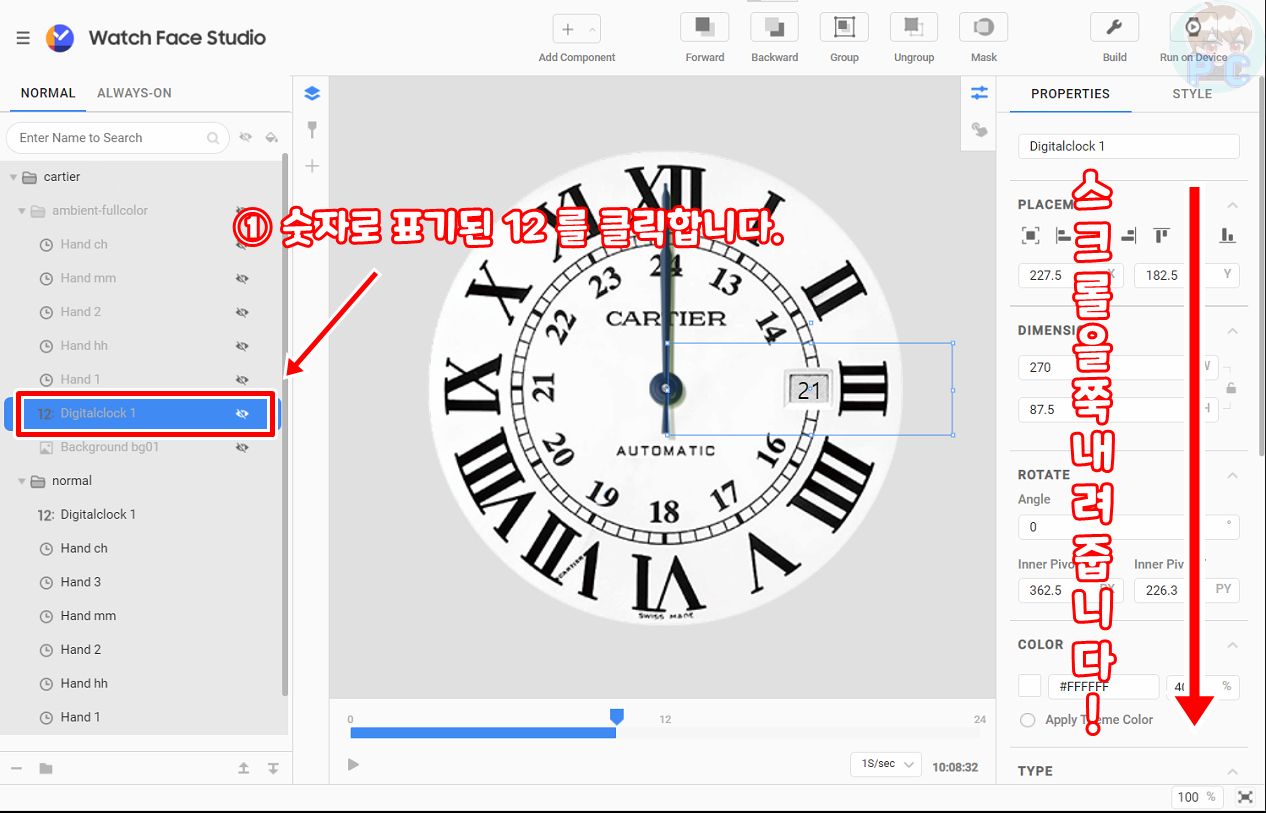Click the hidden-layers eye filter icon next to search
The height and width of the screenshot is (813, 1266).
[x=245, y=138]
